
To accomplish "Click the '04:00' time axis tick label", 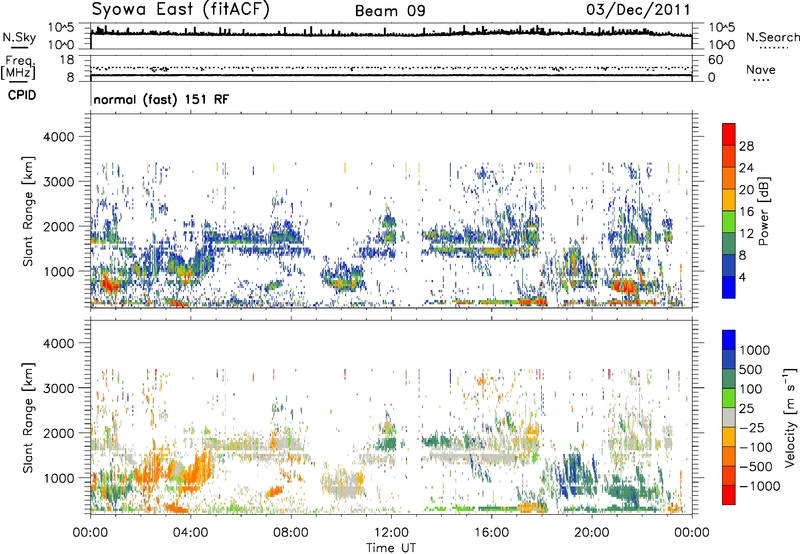I will [191, 533].
